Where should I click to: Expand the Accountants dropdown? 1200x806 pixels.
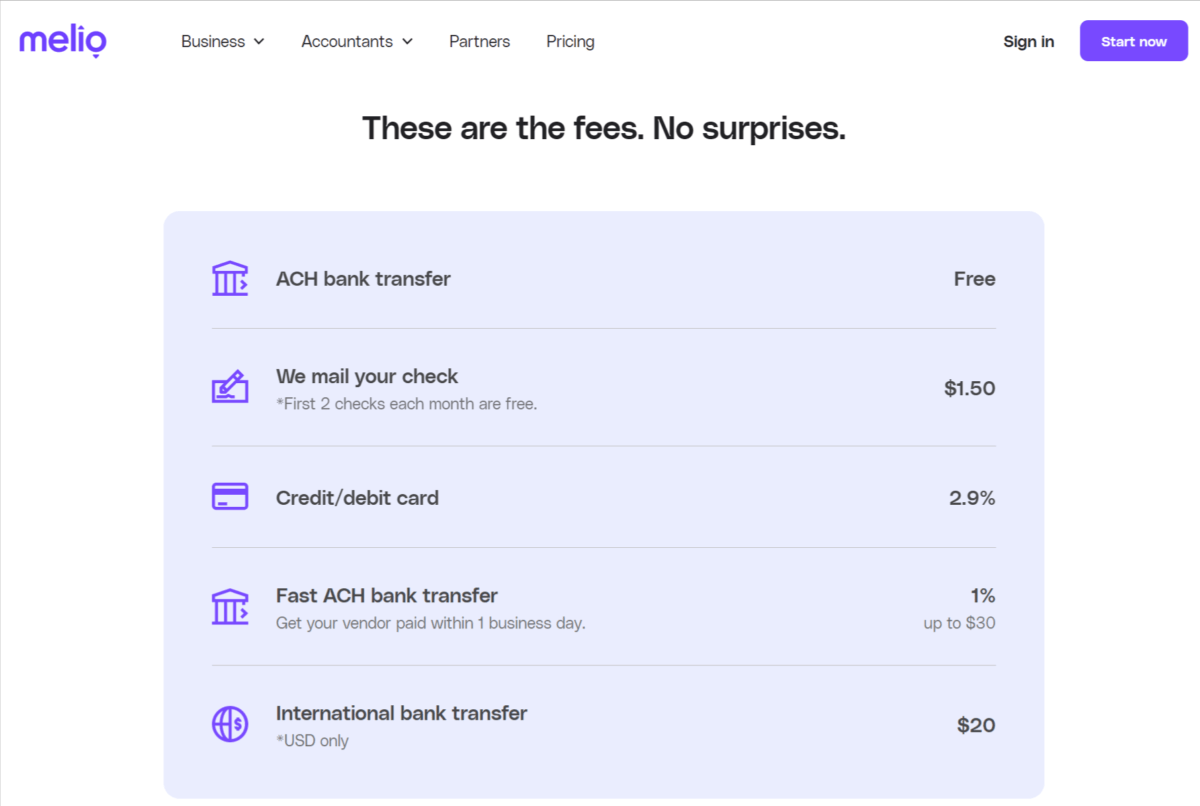click(x=347, y=41)
